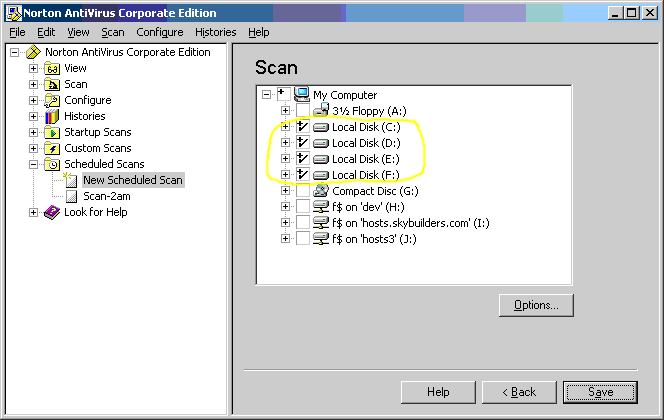Click the Histories books icon
This screenshot has width=664, height=420.
[51, 116]
